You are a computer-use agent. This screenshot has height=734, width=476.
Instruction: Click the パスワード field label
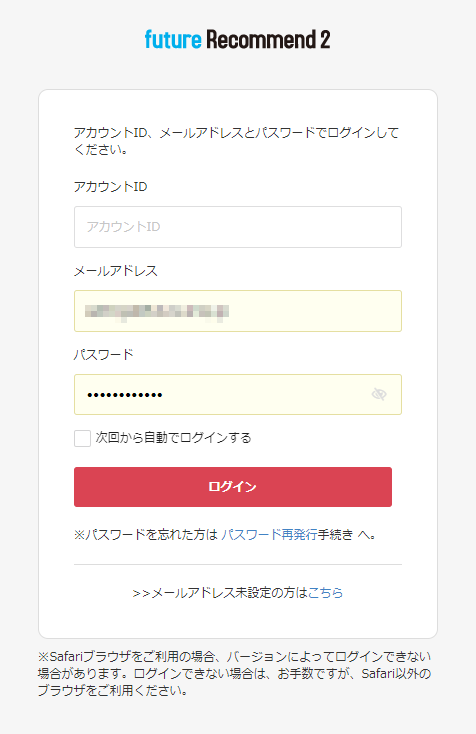click(x=104, y=354)
